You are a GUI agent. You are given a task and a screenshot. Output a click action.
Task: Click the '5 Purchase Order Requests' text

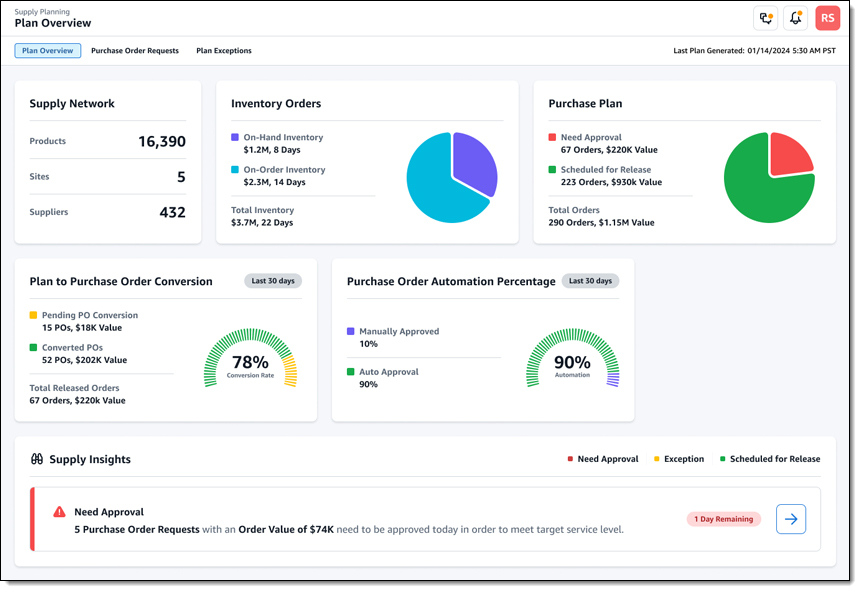137,530
